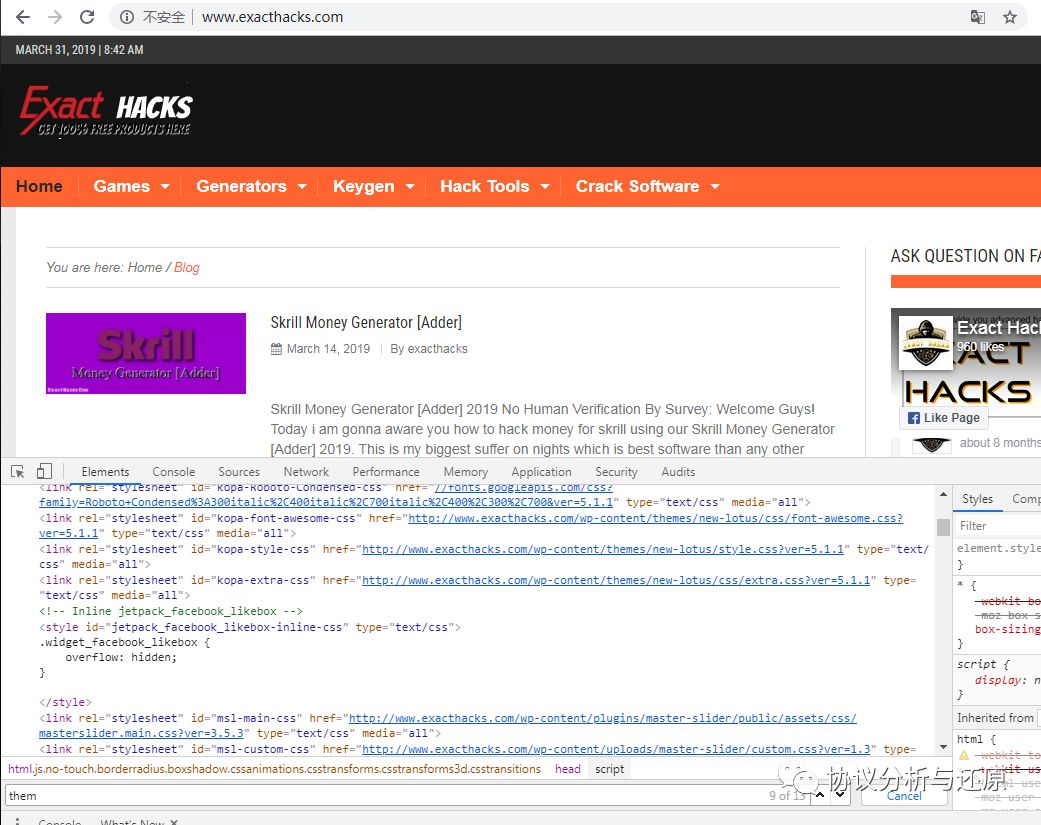Image resolution: width=1041 pixels, height=825 pixels.
Task: Open the font-awesome.css stylesheet link
Action: [655, 518]
